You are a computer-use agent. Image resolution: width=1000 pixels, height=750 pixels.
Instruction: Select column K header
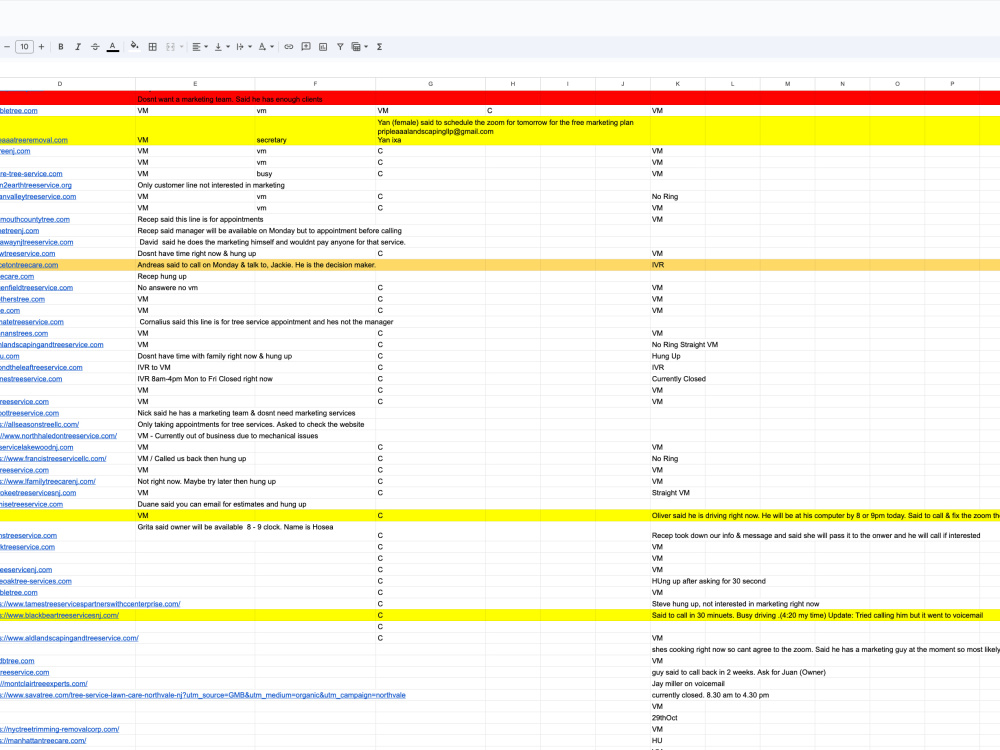coord(678,84)
